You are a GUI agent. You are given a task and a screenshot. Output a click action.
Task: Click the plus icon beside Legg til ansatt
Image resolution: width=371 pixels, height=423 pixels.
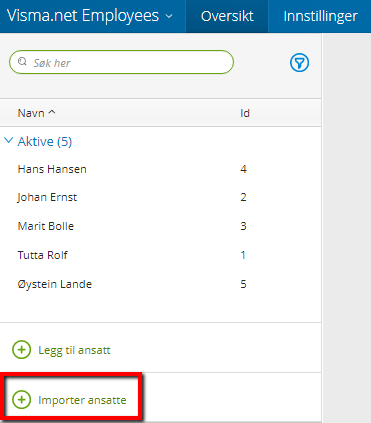tap(22, 350)
